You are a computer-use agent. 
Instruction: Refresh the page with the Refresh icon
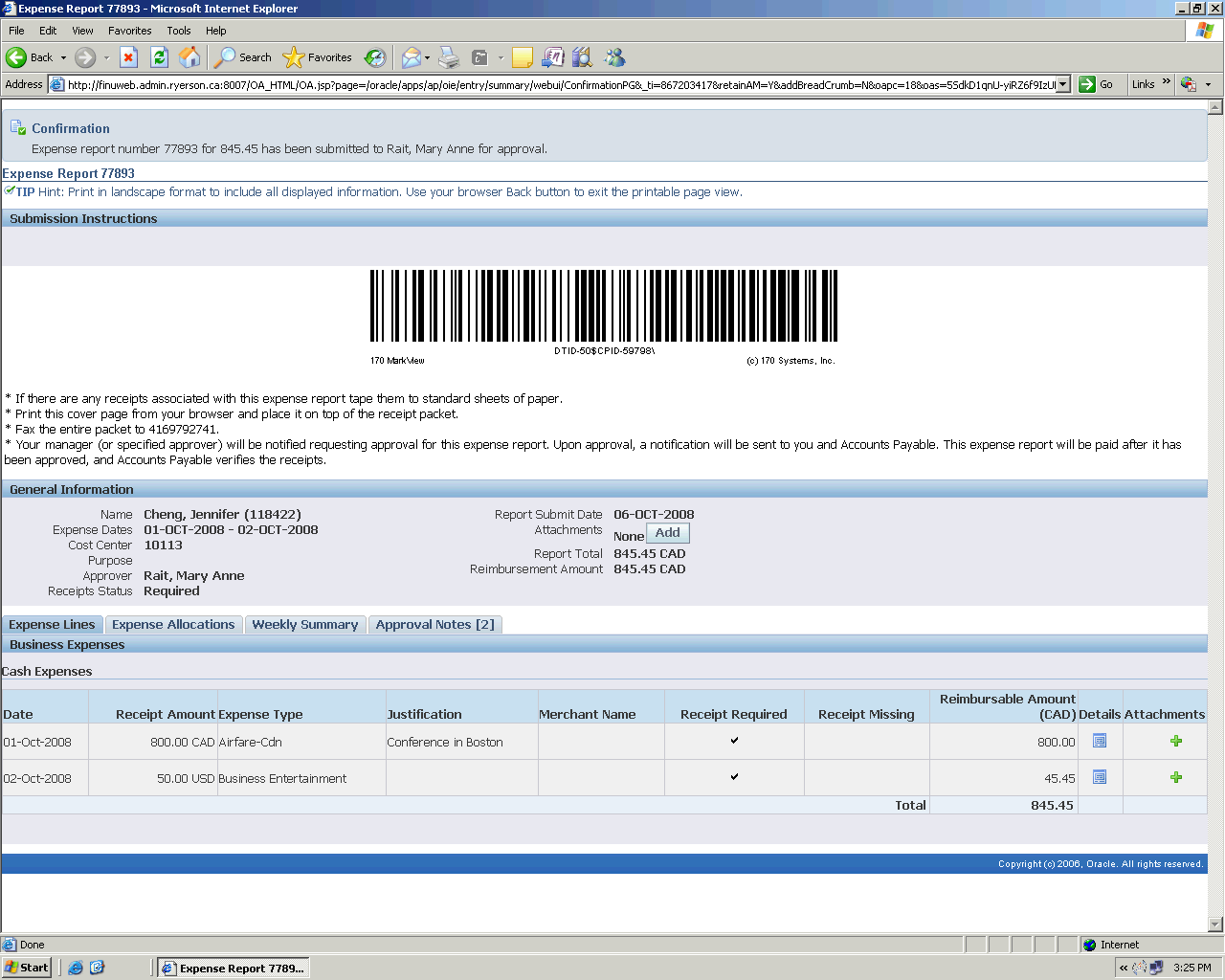tap(160, 57)
